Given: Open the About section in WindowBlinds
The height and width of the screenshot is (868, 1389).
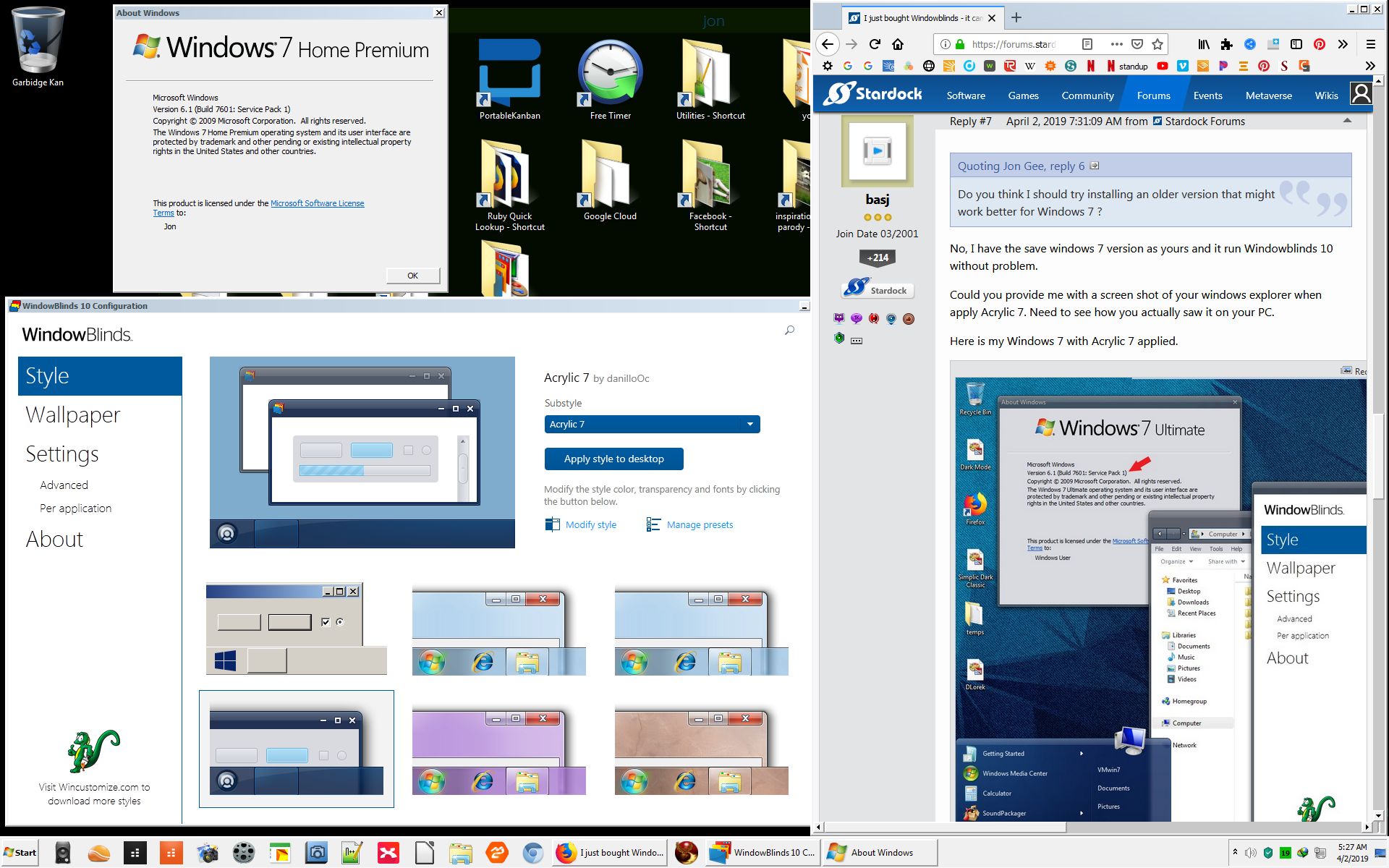Looking at the screenshot, I should [x=54, y=539].
